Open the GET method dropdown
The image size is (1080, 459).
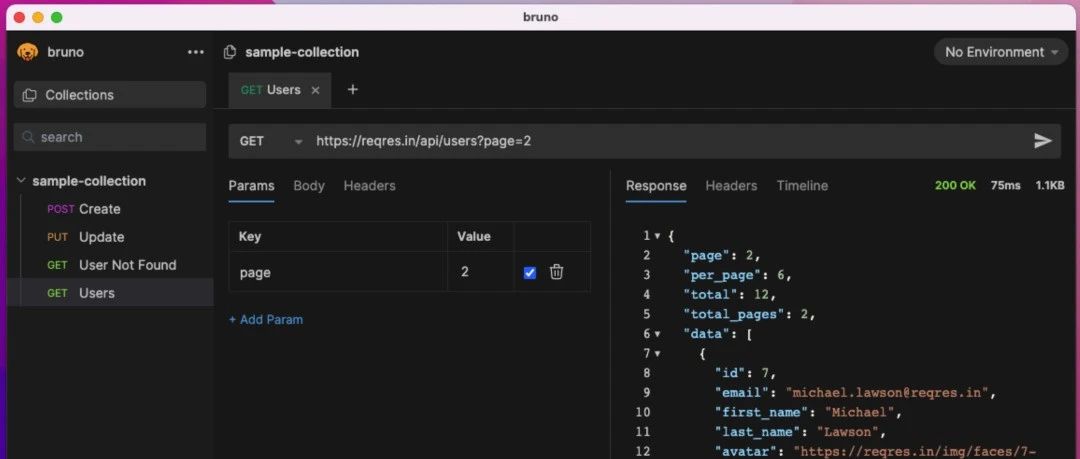click(x=270, y=141)
